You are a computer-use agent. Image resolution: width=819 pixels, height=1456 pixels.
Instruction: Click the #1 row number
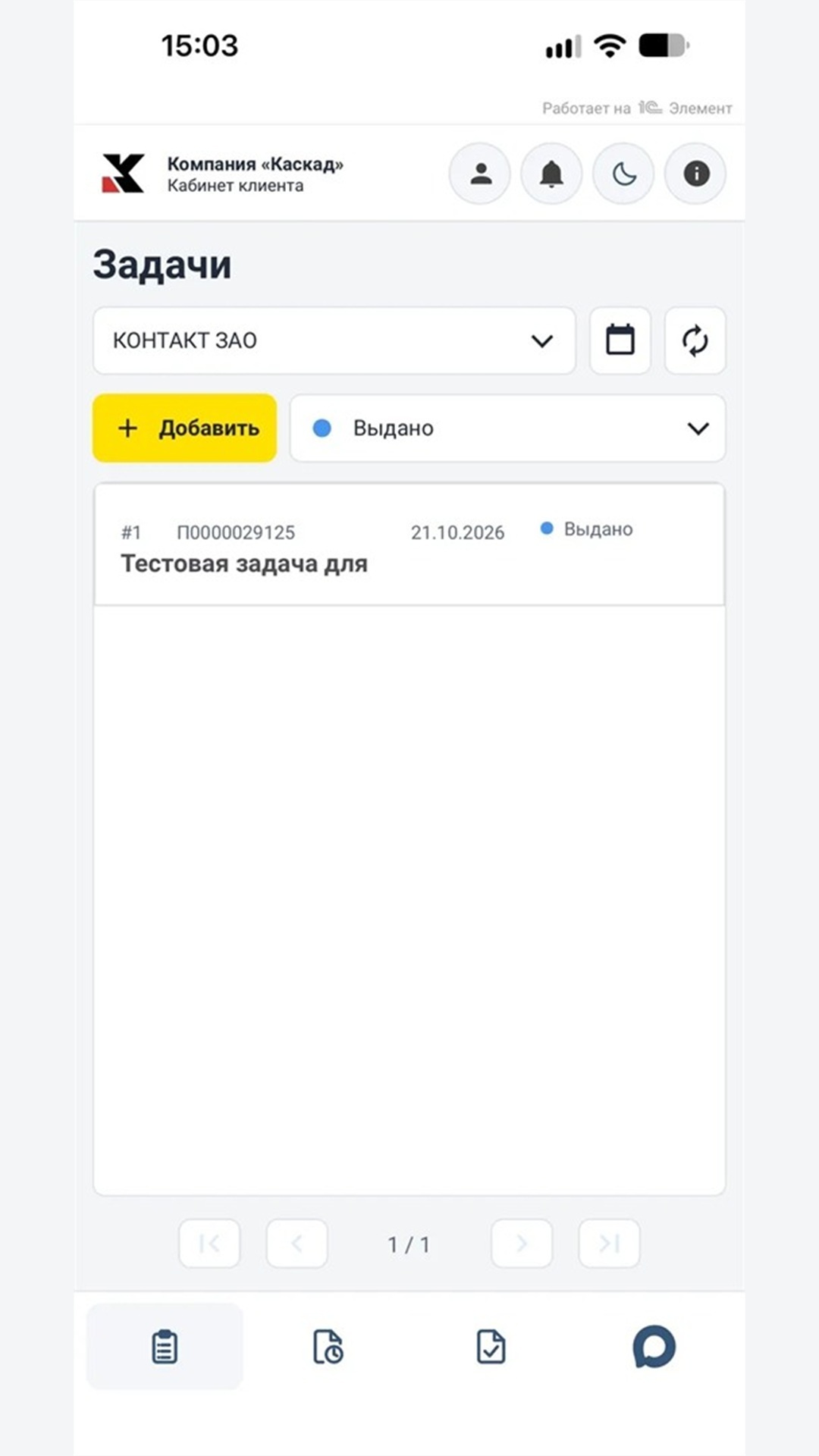coord(131,532)
